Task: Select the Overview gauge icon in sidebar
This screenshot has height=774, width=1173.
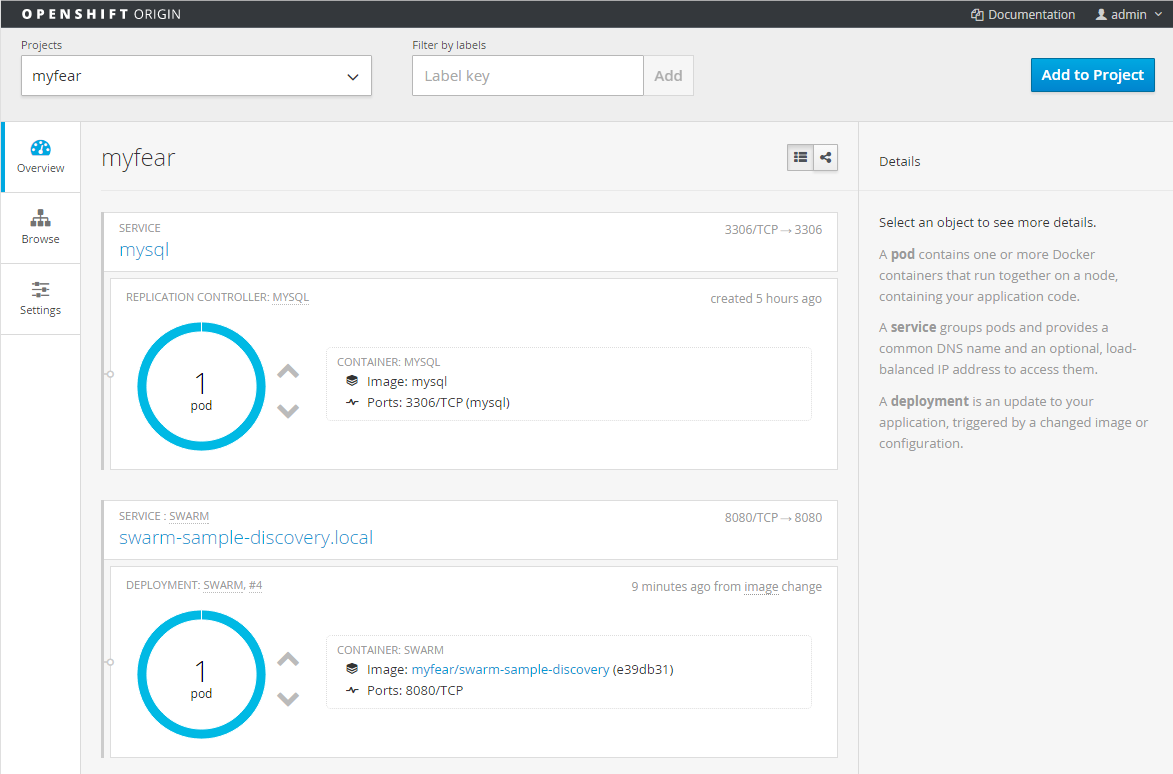Action: [x=40, y=148]
